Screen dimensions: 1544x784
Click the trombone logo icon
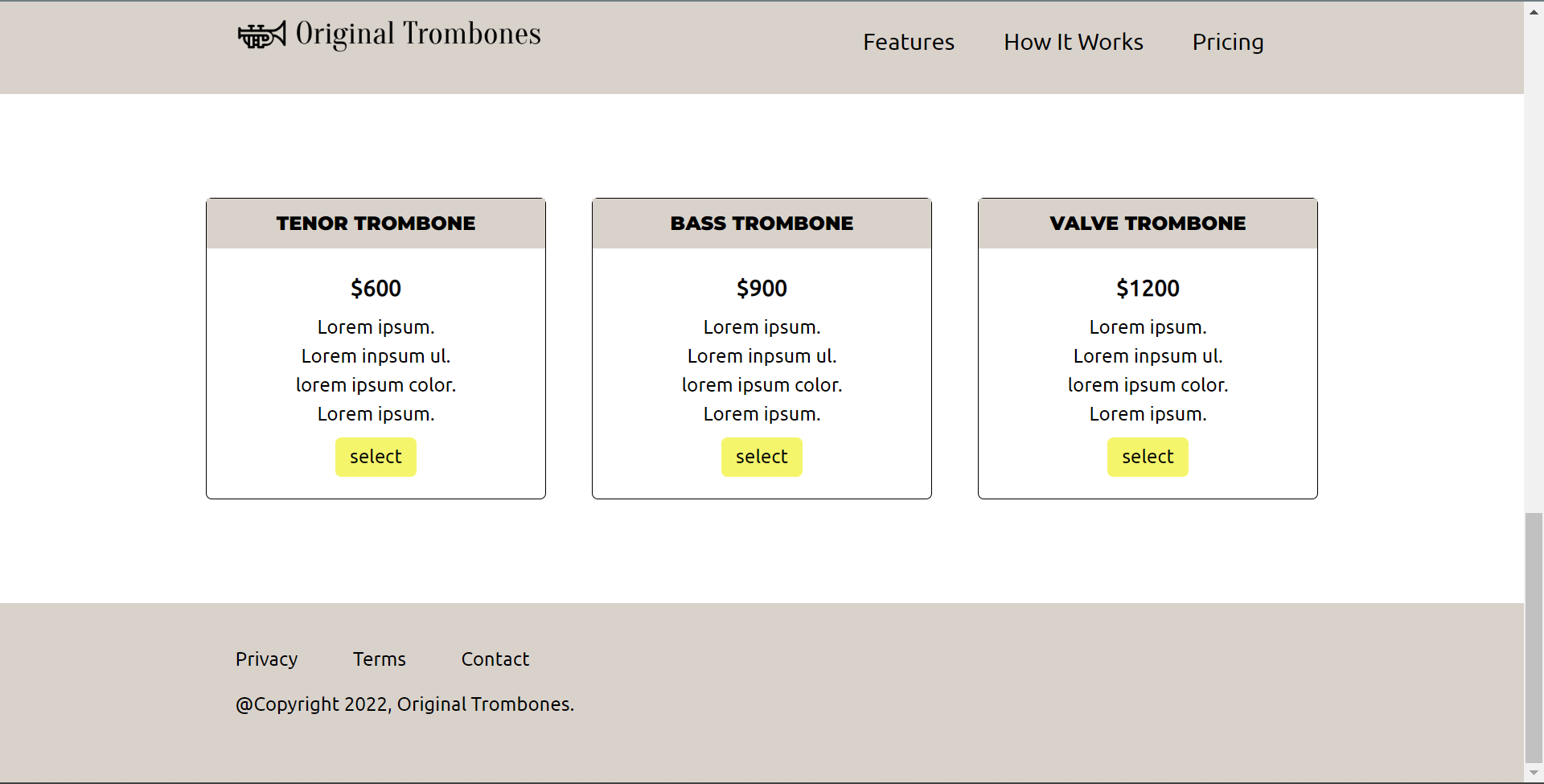click(x=260, y=34)
